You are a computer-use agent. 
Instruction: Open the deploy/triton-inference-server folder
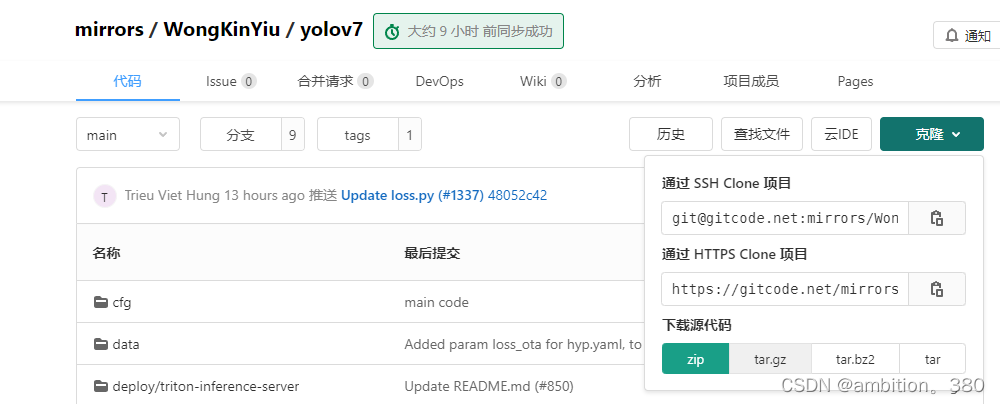click(x=205, y=387)
